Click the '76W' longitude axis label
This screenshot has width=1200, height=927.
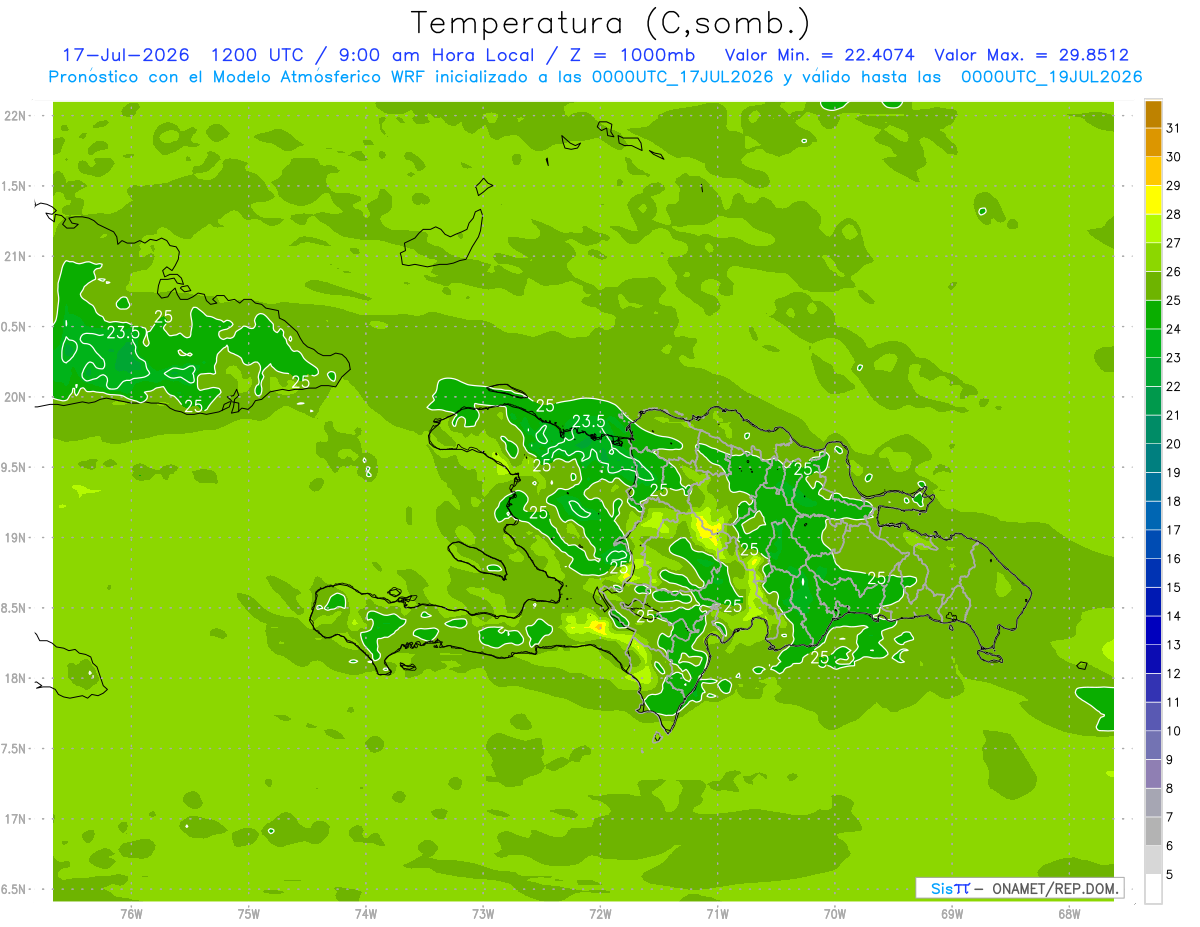click(131, 913)
